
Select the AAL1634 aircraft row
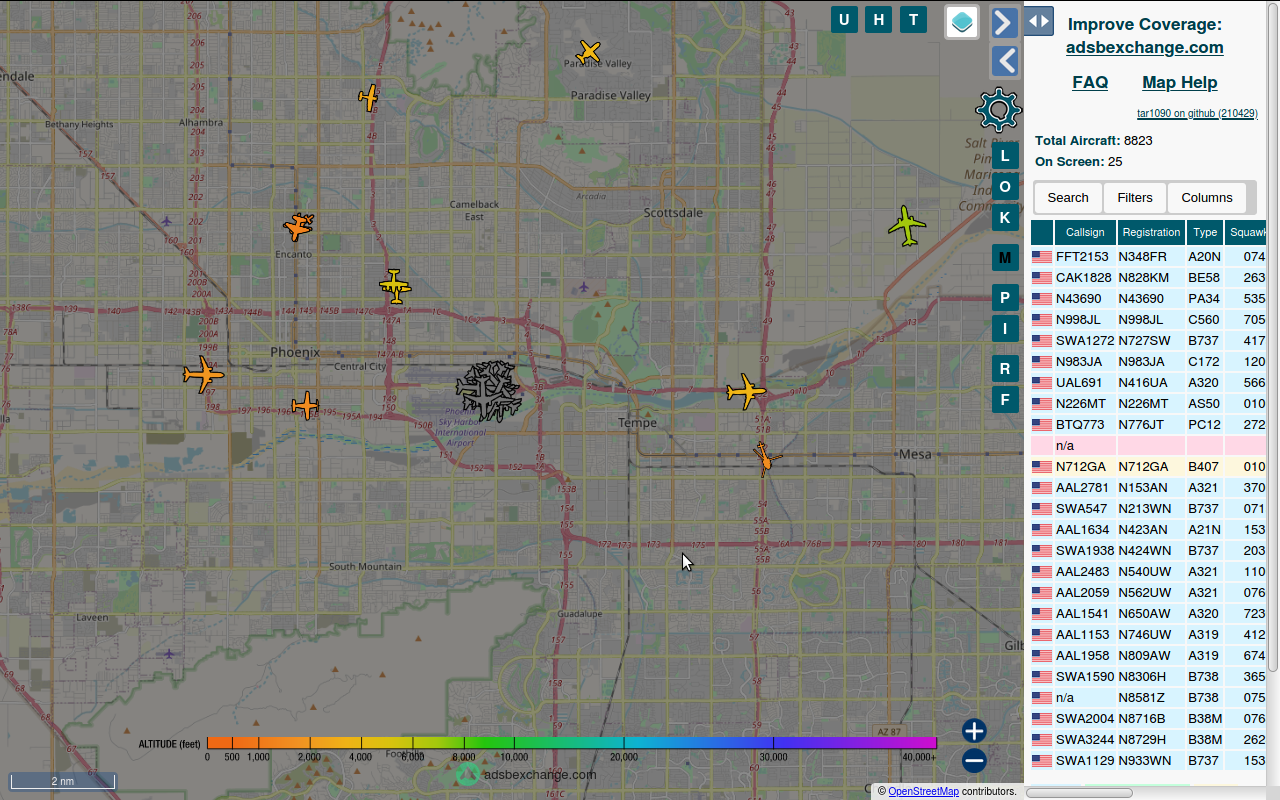click(1148, 530)
